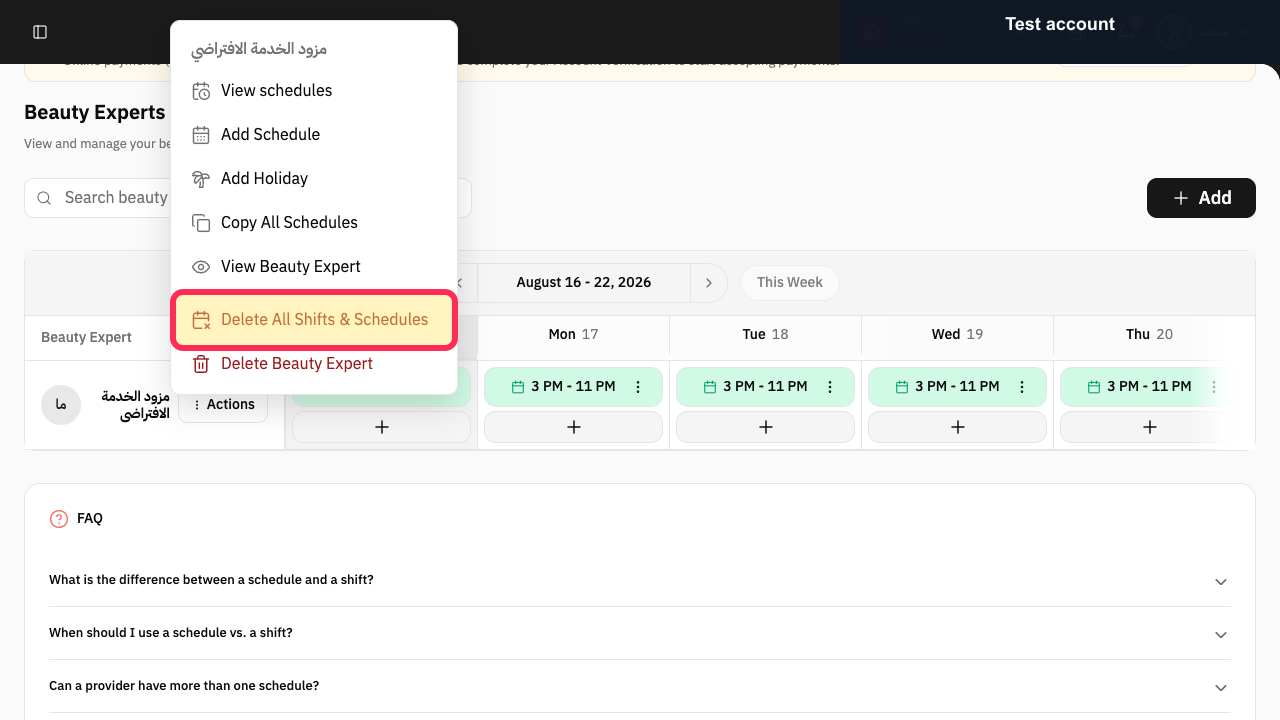
Task: Open Wednesday shift three-dot options
Action: coord(1022,387)
